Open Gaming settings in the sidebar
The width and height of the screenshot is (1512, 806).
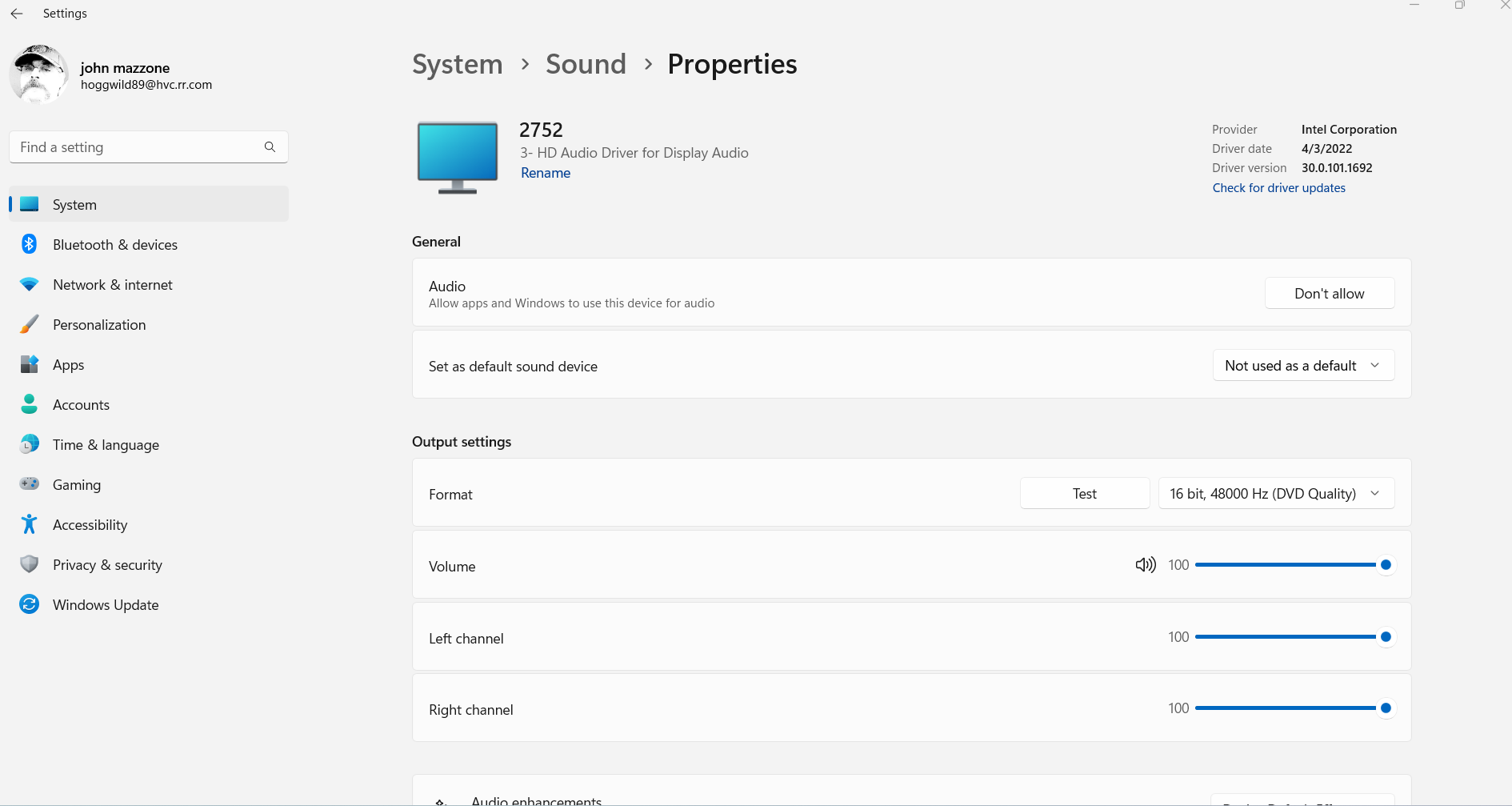coord(77,485)
